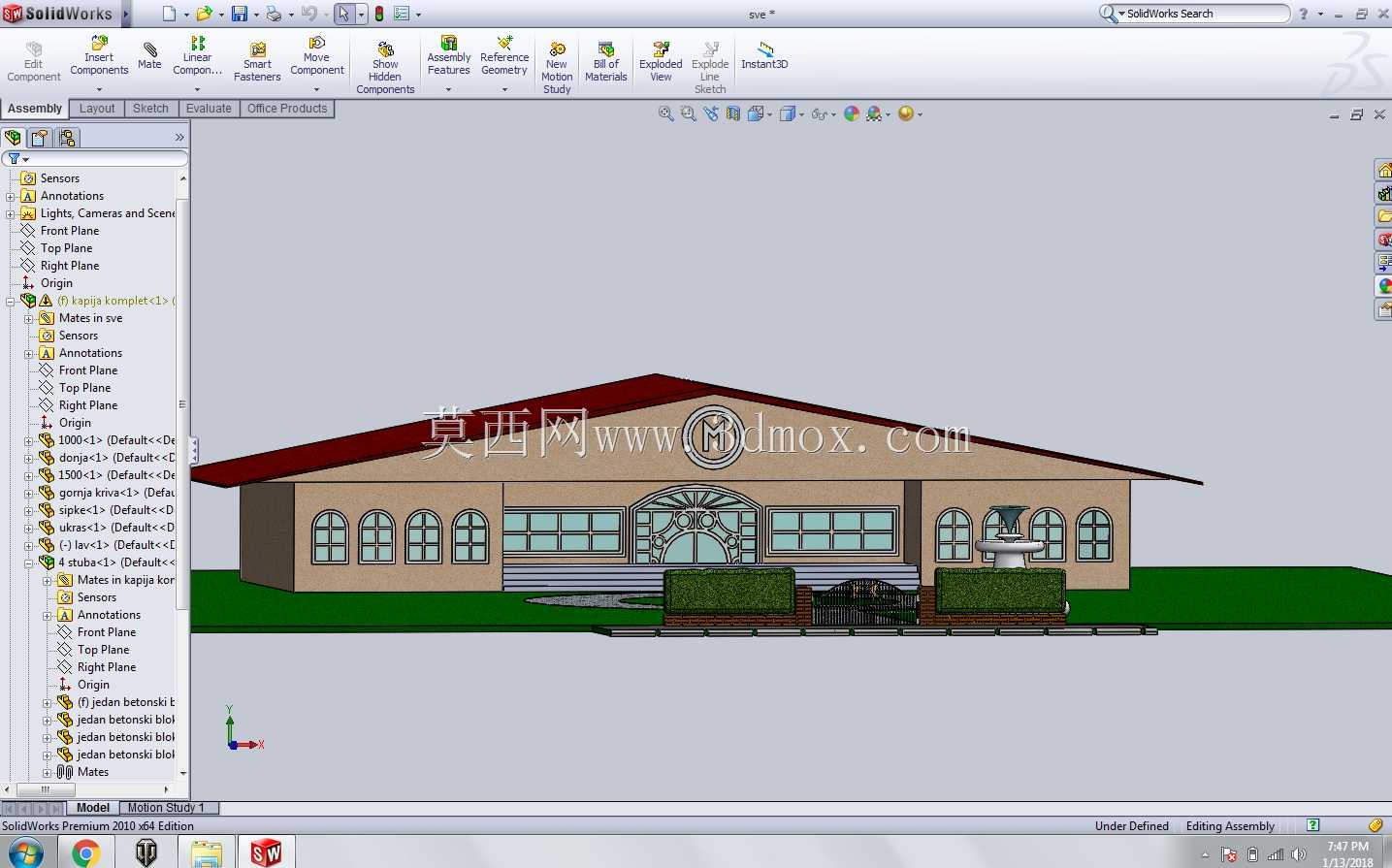Viewport: 1392px width, 868px height.
Task: Click the Windows Start button
Action: pos(25,852)
